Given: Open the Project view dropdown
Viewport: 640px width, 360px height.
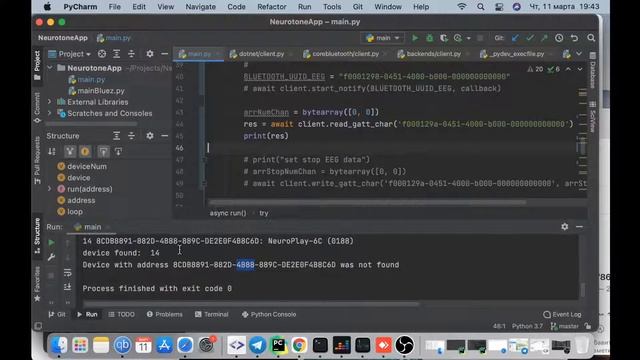Looking at the screenshot, I should (69, 54).
